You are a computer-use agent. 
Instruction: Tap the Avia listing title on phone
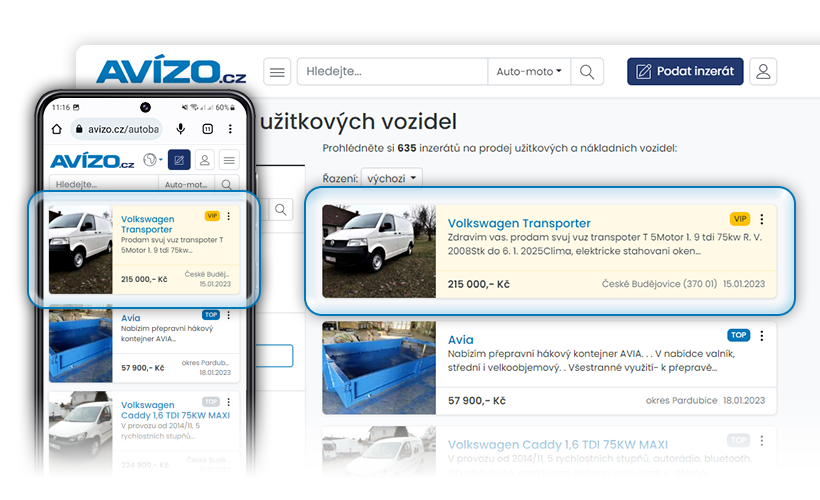coord(131,318)
